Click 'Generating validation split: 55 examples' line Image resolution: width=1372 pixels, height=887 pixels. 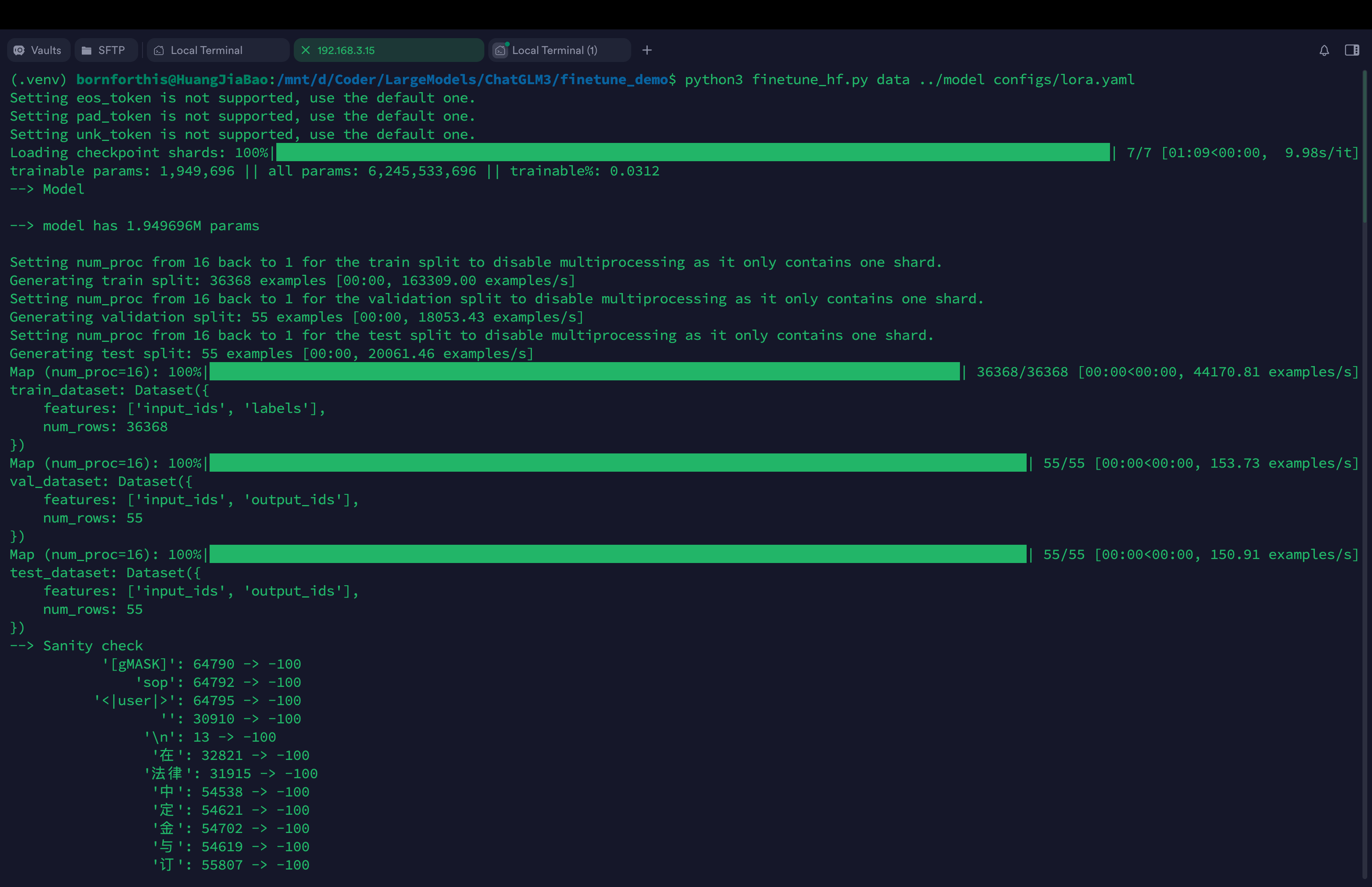[297, 317]
